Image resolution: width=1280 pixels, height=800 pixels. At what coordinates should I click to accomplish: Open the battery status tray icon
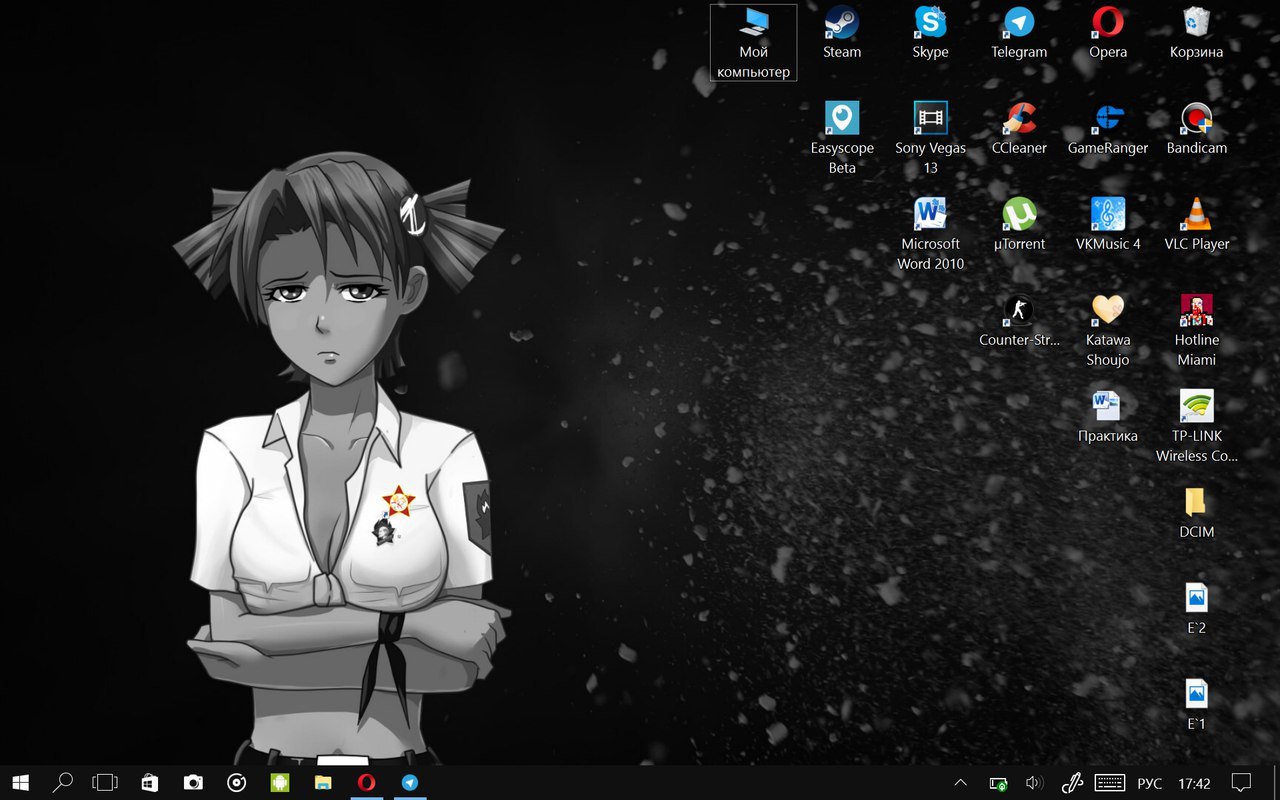[998, 783]
